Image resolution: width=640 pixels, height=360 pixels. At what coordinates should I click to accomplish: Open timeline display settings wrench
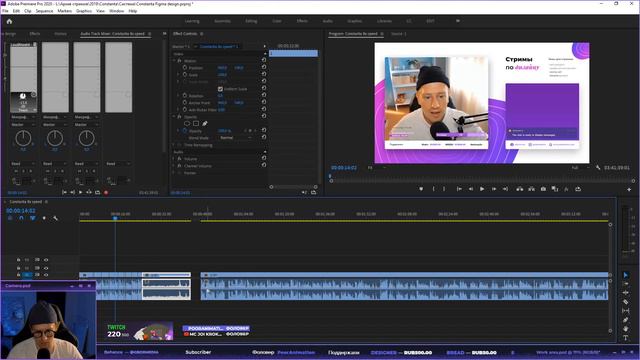tap(56, 218)
